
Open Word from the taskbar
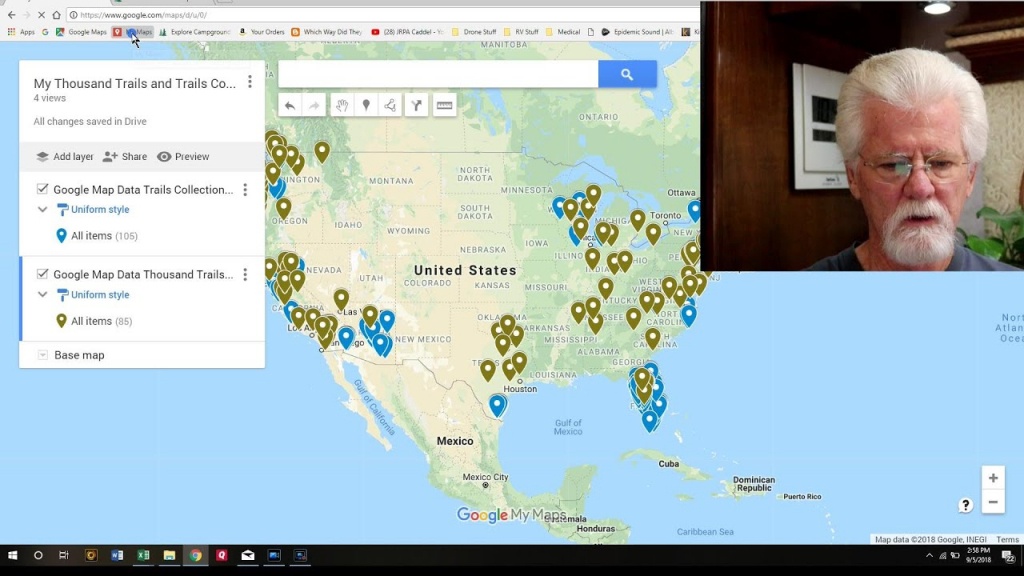tap(117, 555)
